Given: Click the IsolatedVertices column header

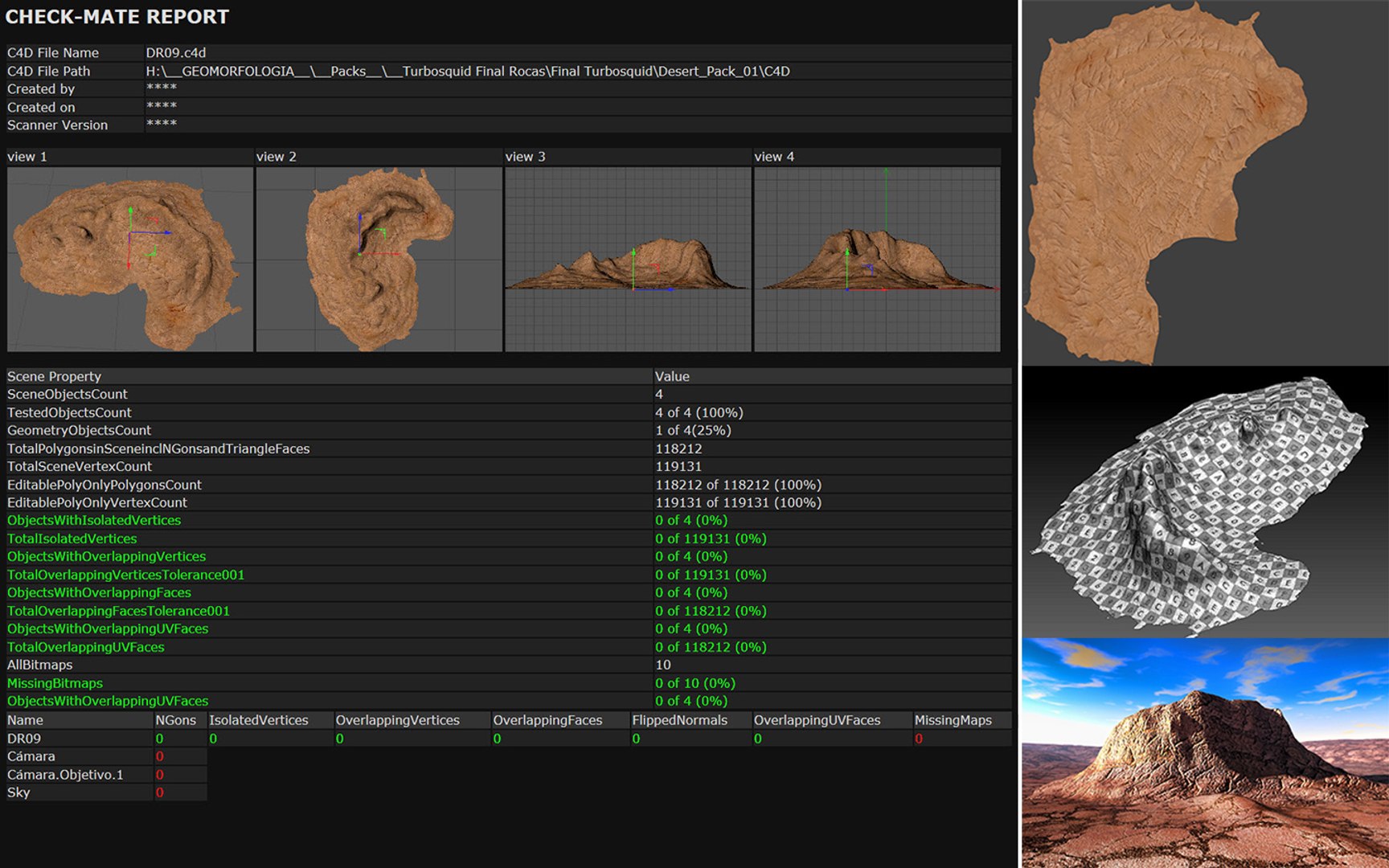Looking at the screenshot, I should (x=259, y=721).
